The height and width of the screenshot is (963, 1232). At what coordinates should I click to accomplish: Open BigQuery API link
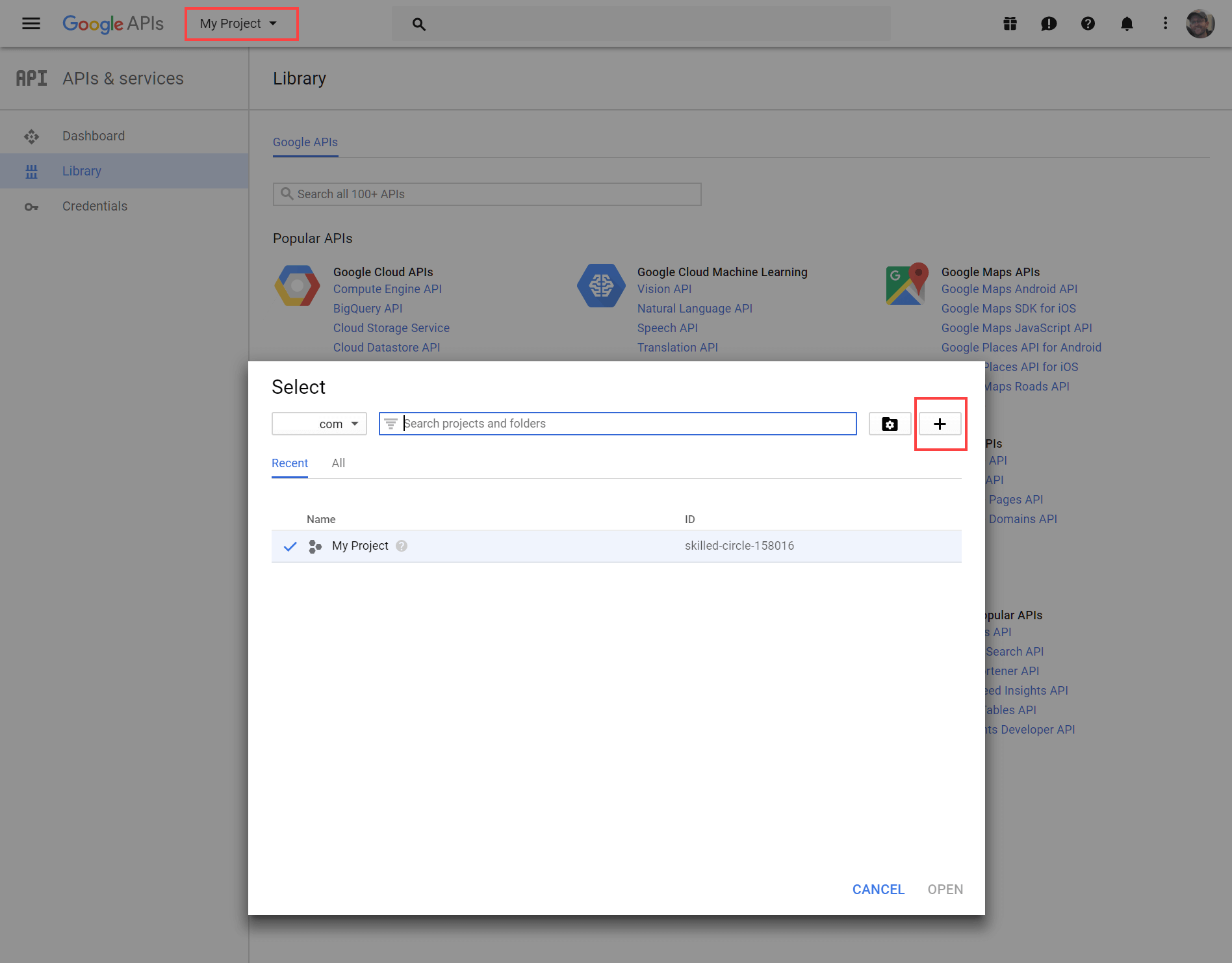coord(368,309)
